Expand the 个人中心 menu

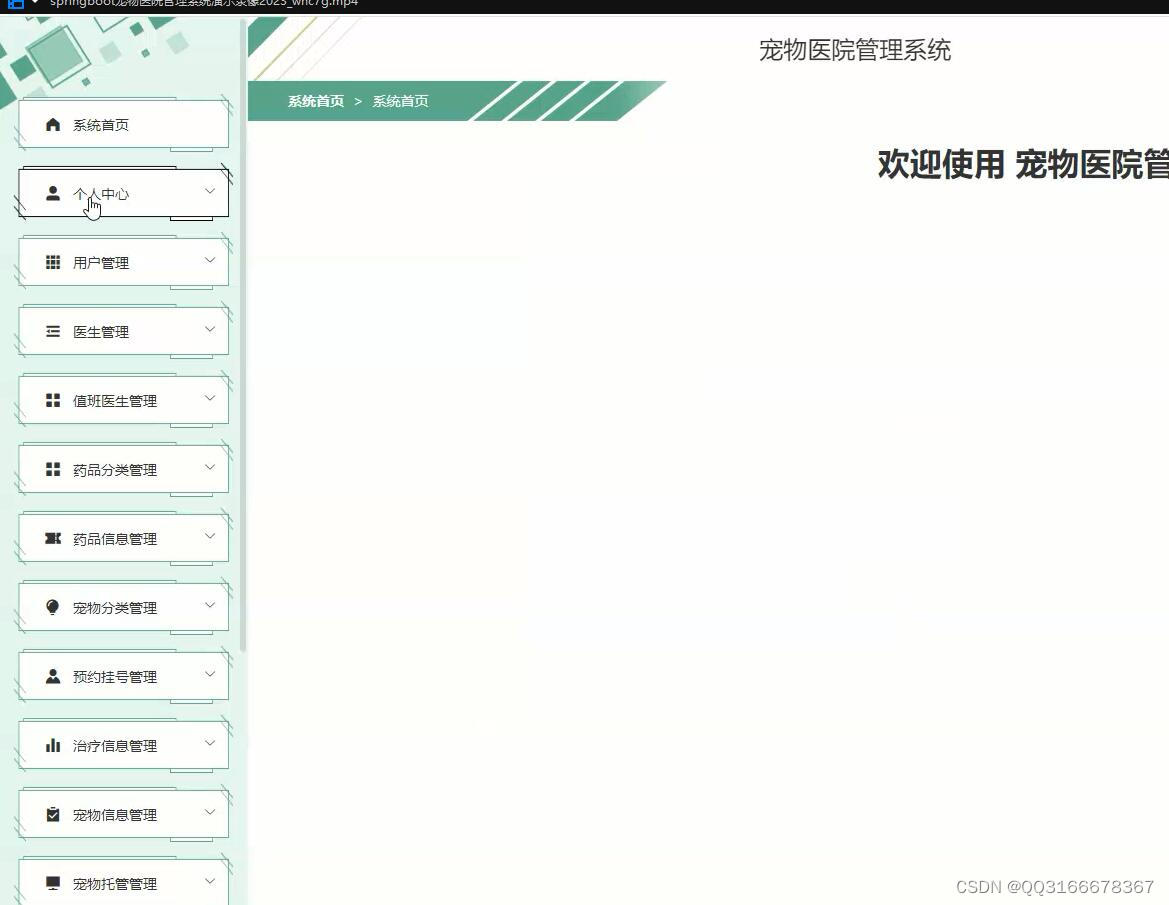tap(210, 191)
